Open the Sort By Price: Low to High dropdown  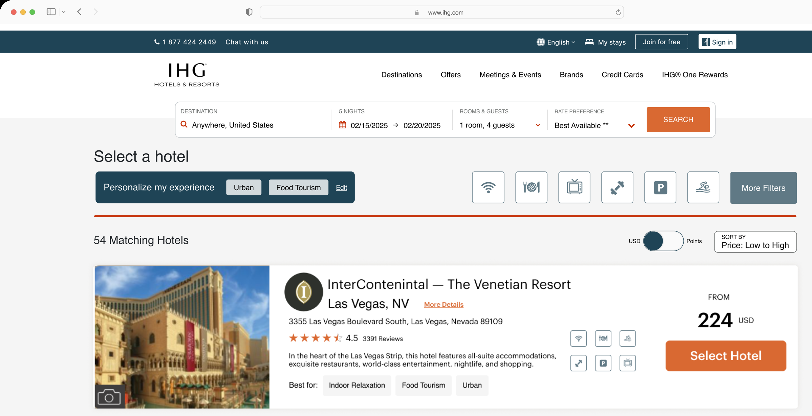click(755, 242)
